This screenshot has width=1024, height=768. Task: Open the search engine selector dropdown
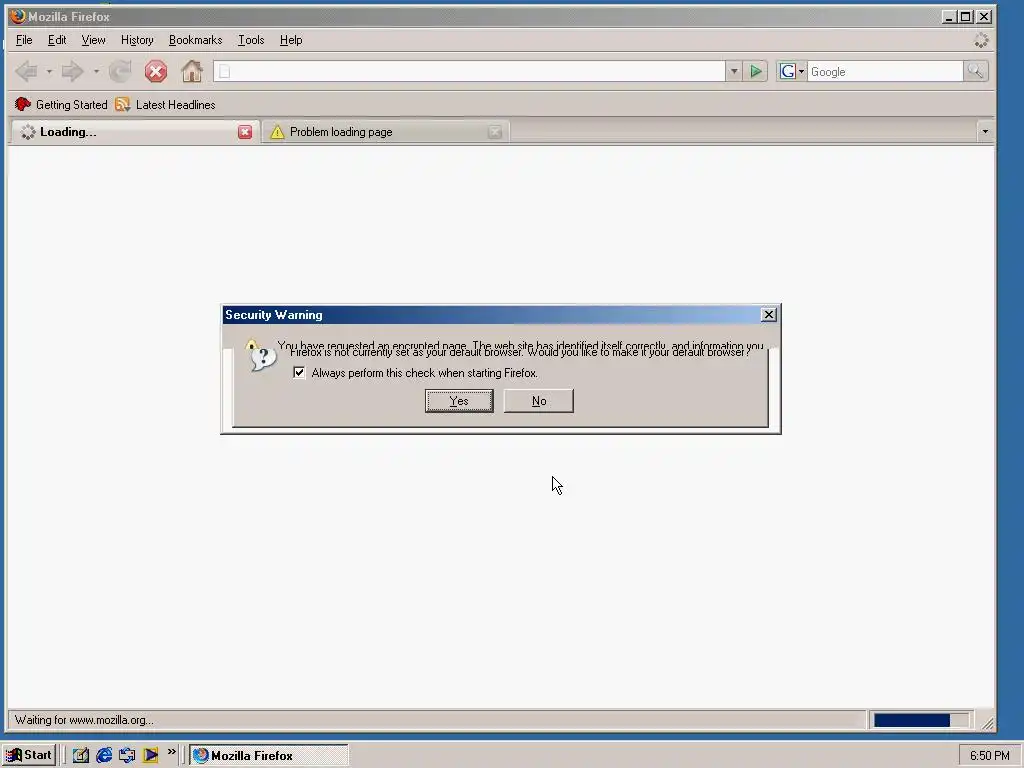(x=792, y=71)
